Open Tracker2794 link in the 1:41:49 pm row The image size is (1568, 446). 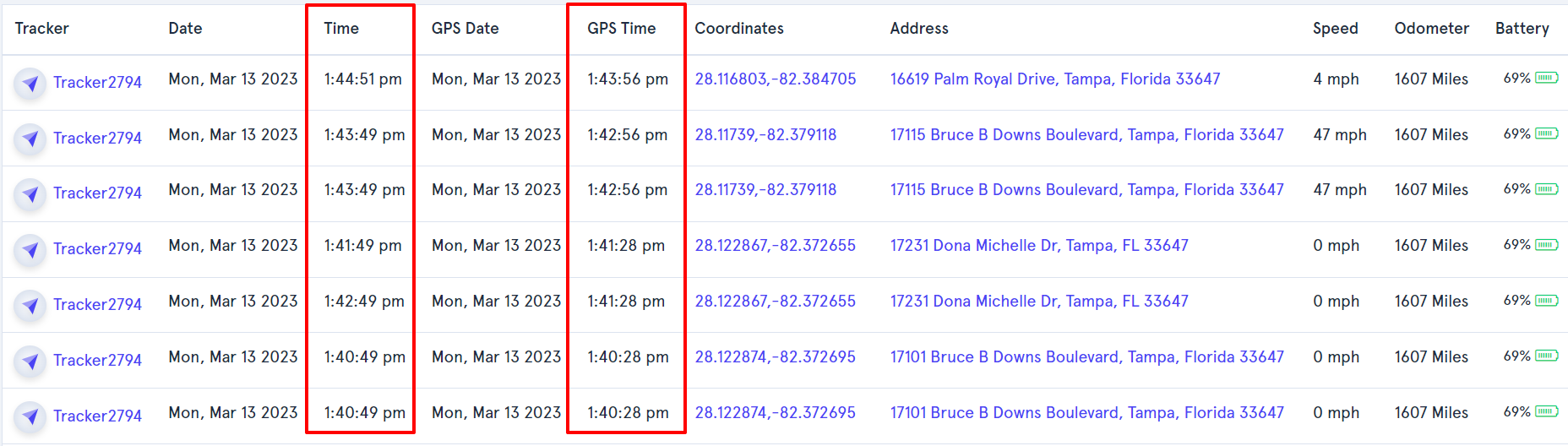97,248
